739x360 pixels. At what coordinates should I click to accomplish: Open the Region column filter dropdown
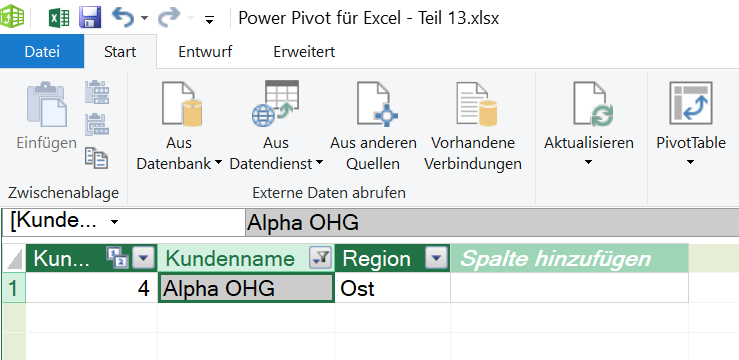coord(436,258)
